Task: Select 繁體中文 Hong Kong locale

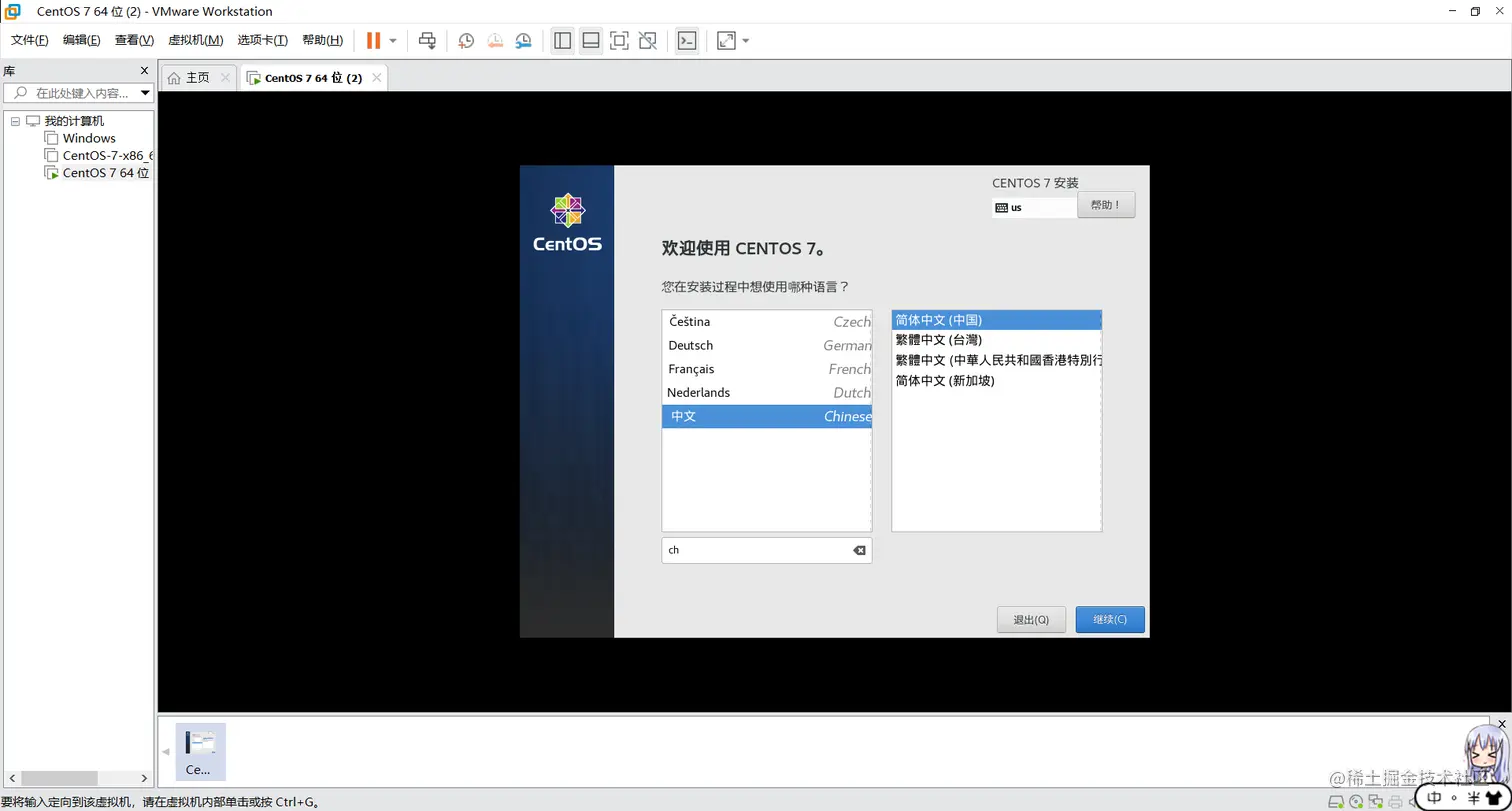Action: [x=996, y=360]
